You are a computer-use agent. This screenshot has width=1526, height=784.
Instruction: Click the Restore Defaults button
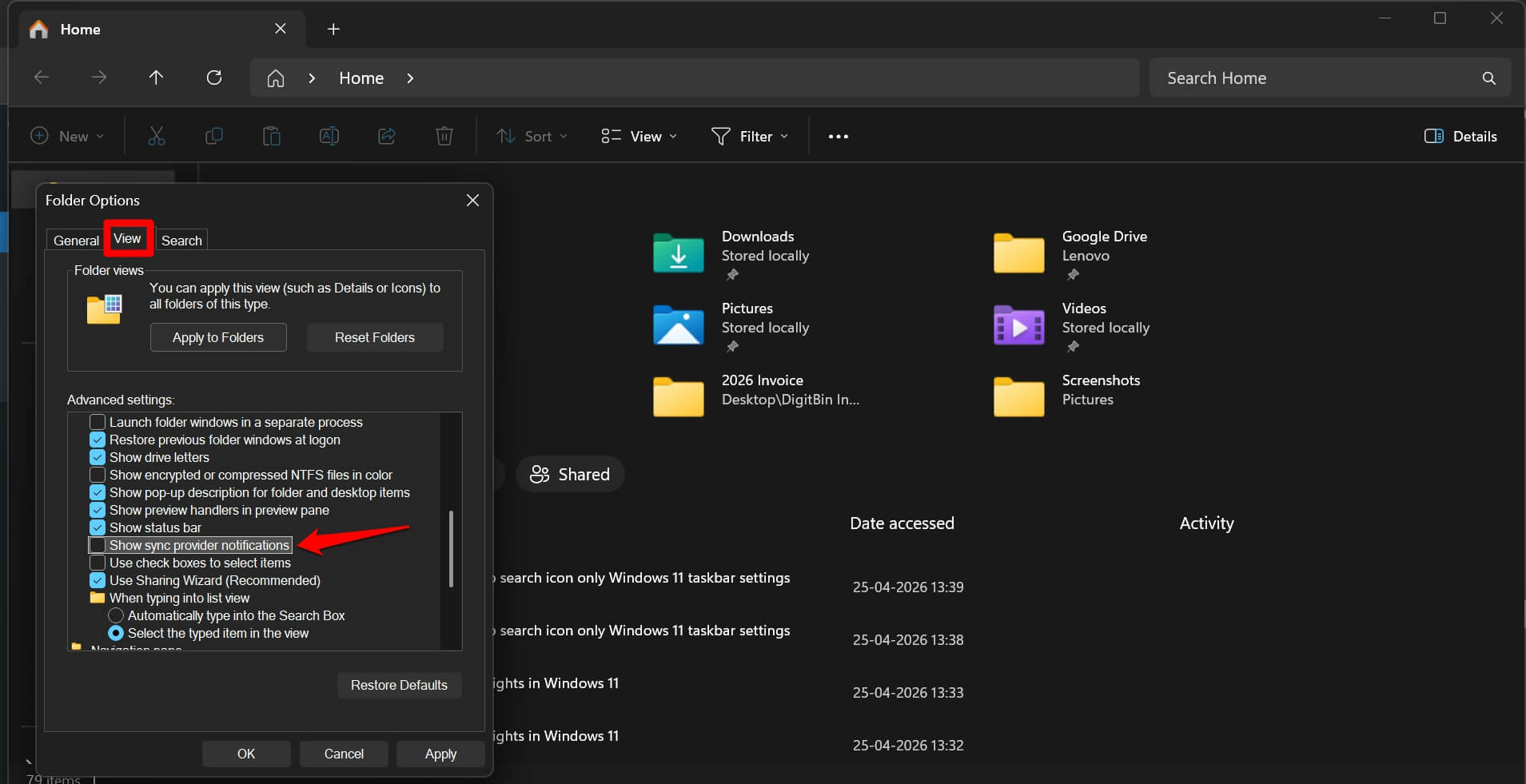(x=399, y=684)
